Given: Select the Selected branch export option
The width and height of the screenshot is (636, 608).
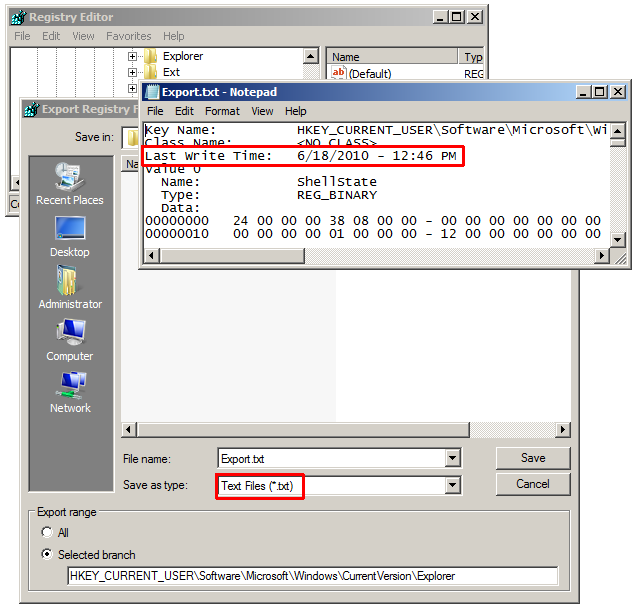Looking at the screenshot, I should coord(47,554).
